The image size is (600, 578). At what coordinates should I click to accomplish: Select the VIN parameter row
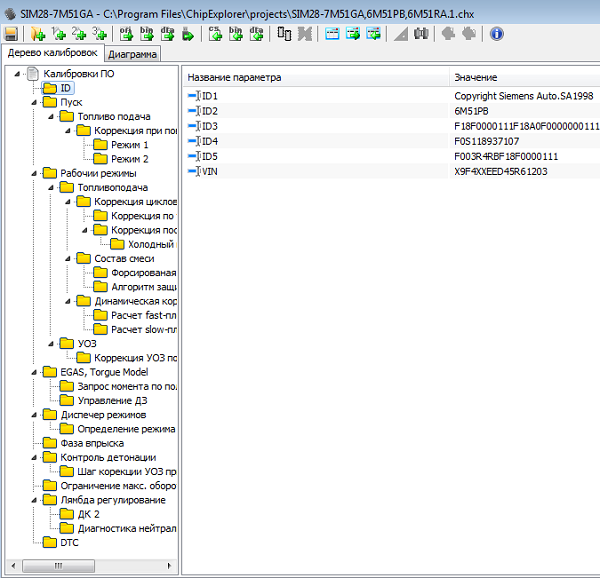coord(210,171)
